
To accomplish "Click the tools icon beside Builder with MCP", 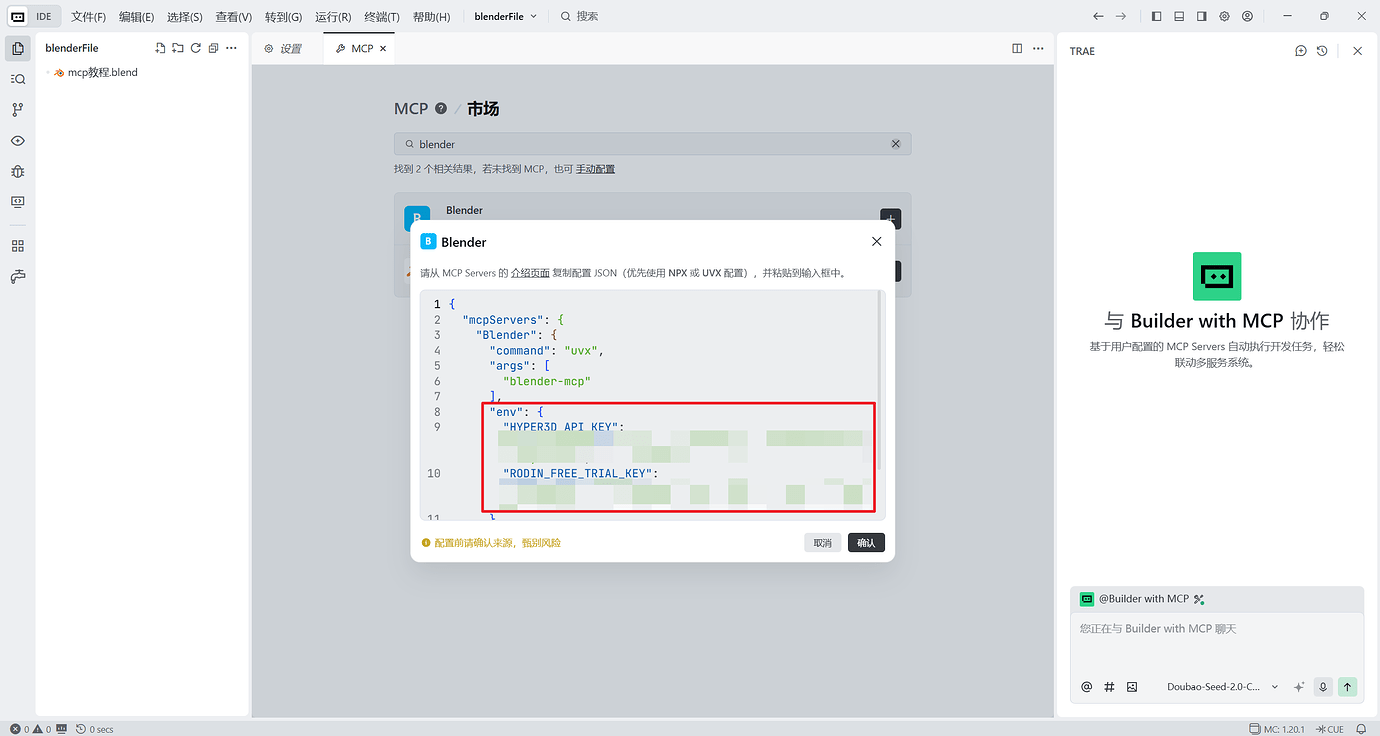I will tap(1199, 599).
